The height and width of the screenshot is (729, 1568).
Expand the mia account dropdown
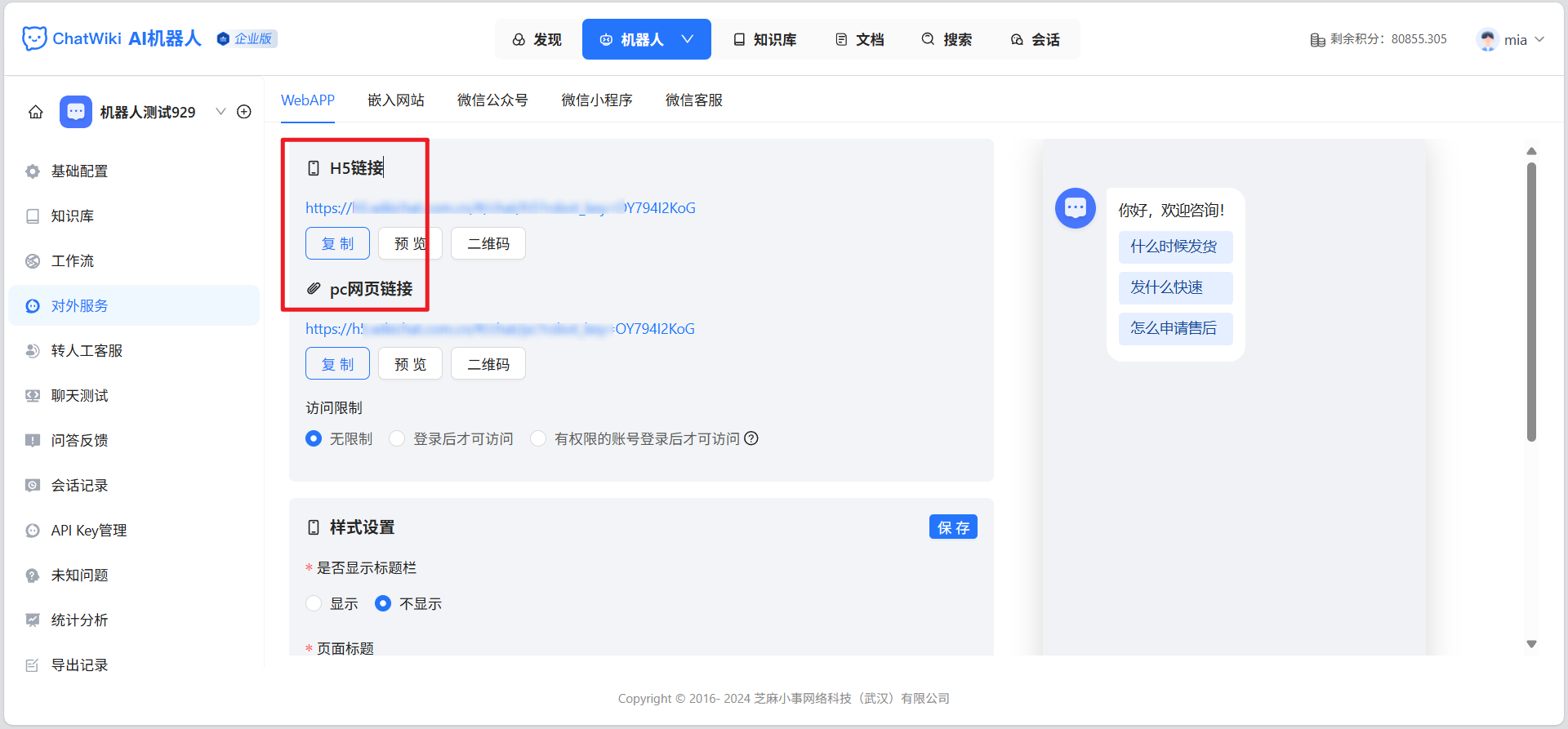(1540, 39)
